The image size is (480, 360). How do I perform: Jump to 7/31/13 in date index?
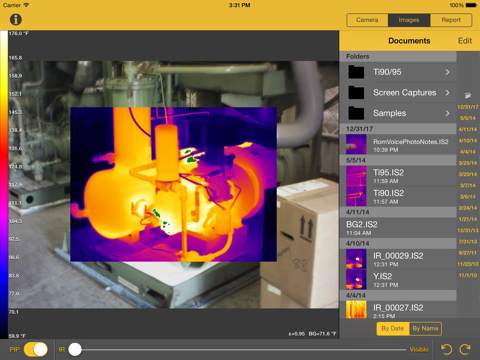coord(468,241)
